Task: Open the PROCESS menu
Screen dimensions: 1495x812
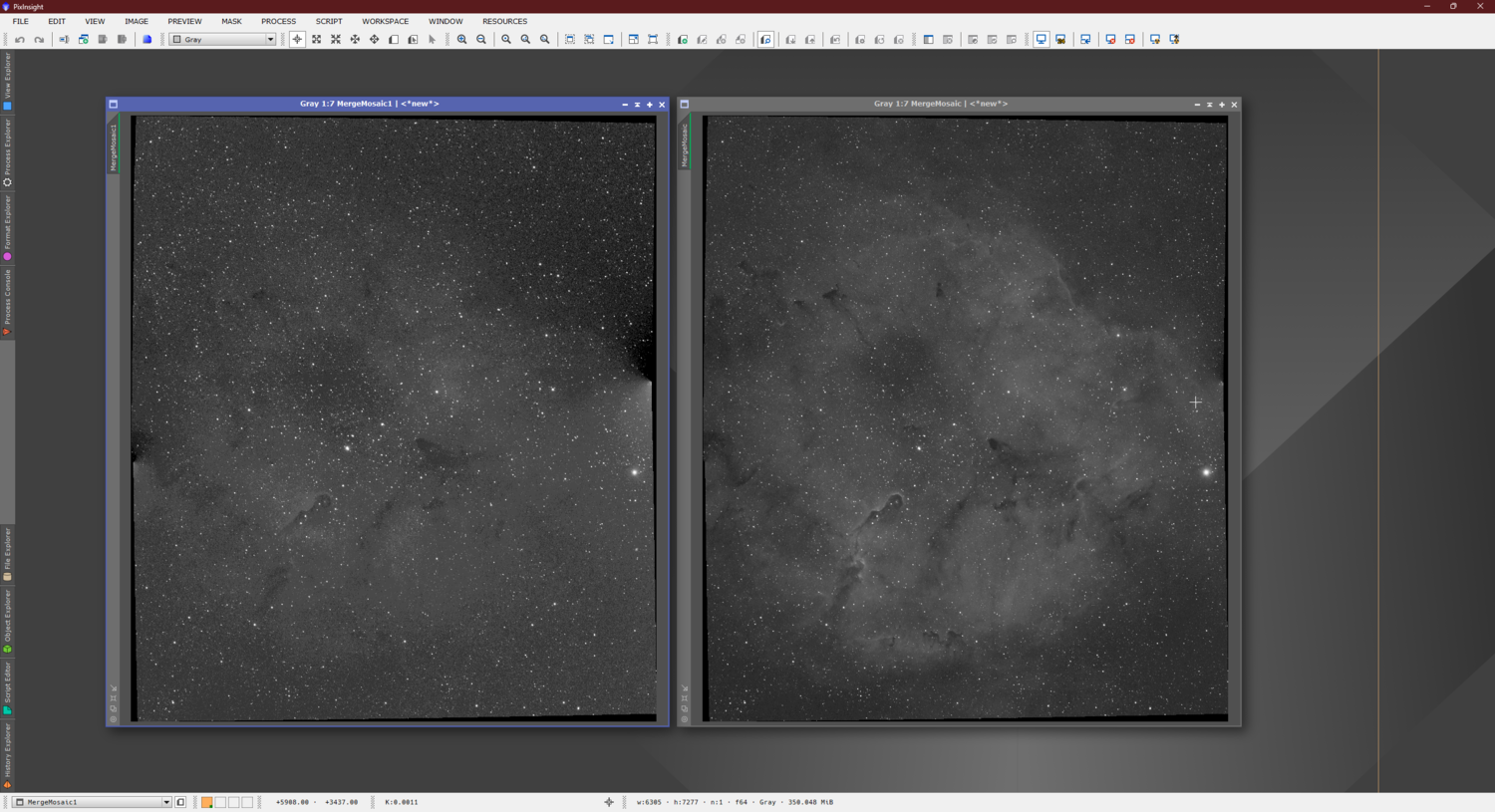Action: coord(278,21)
